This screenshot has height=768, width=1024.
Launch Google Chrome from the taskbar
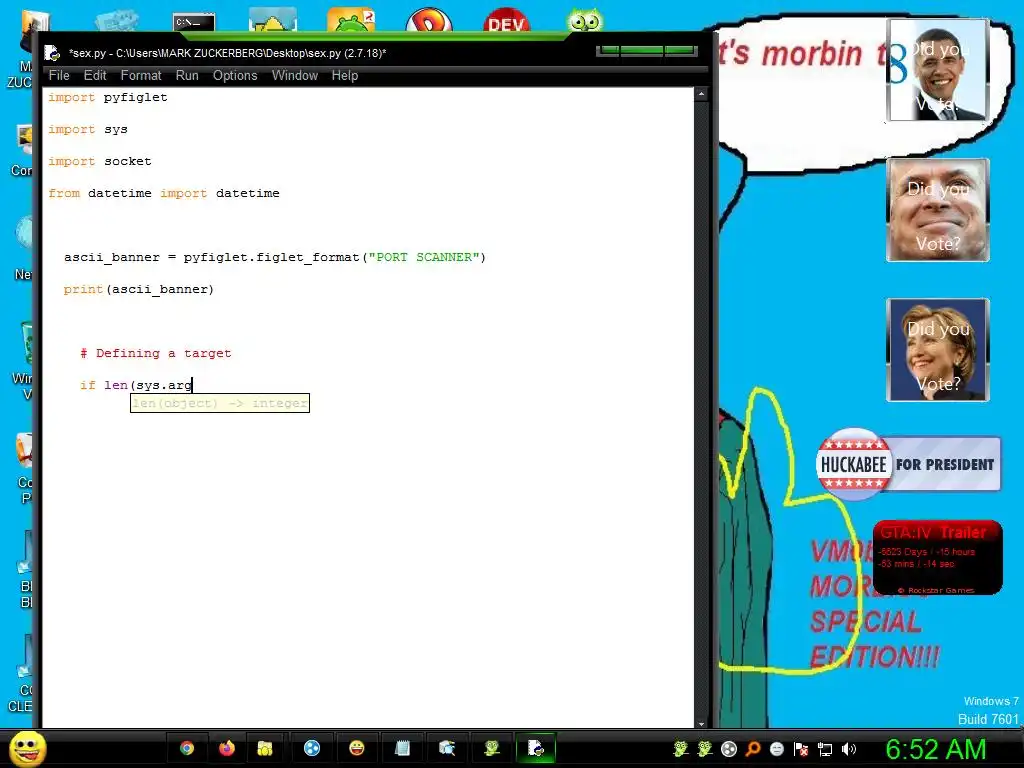(x=187, y=748)
